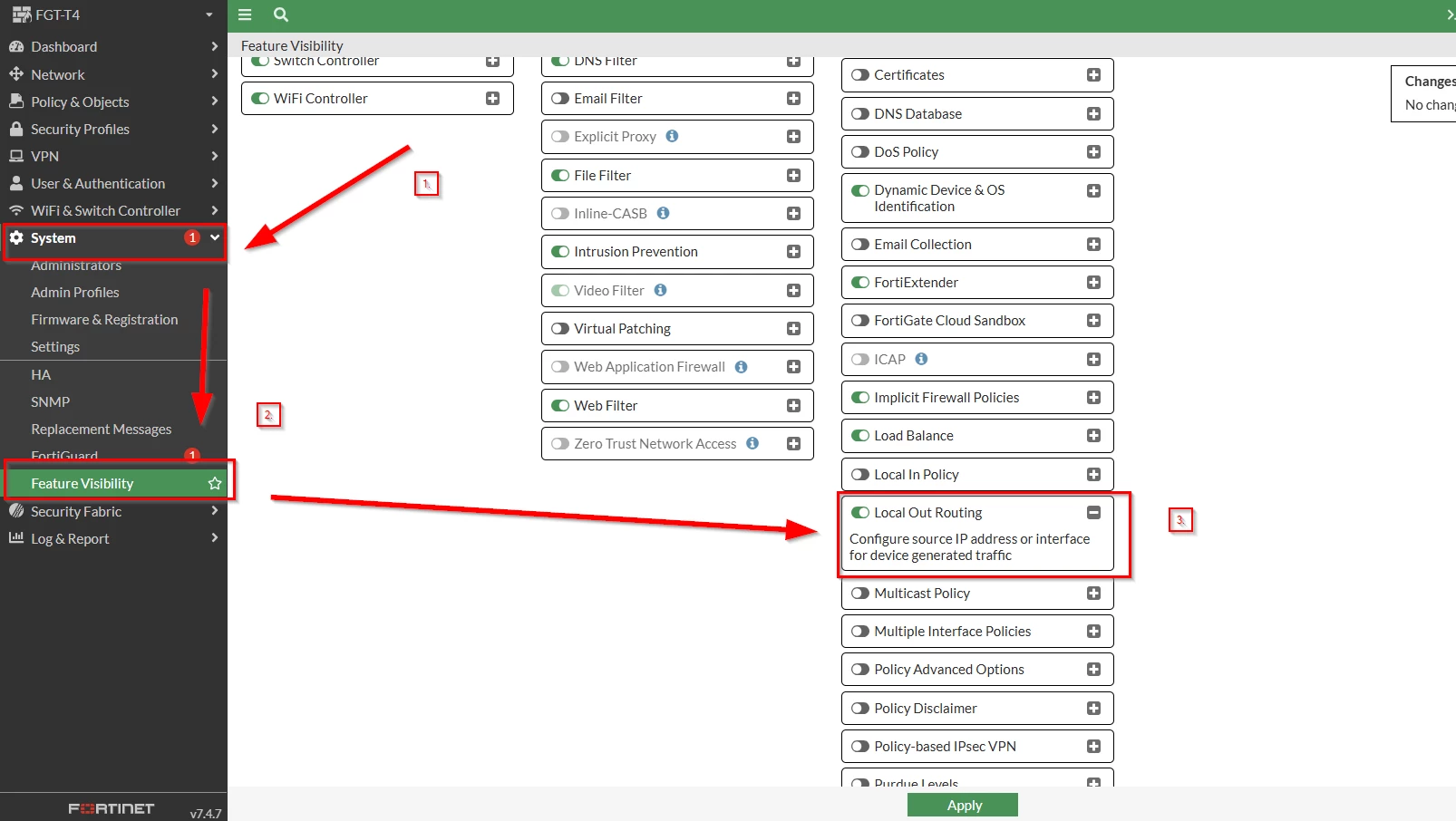Toggle Intrusion Prevention off
Viewport: 1456px width, 821px height.
(560, 252)
